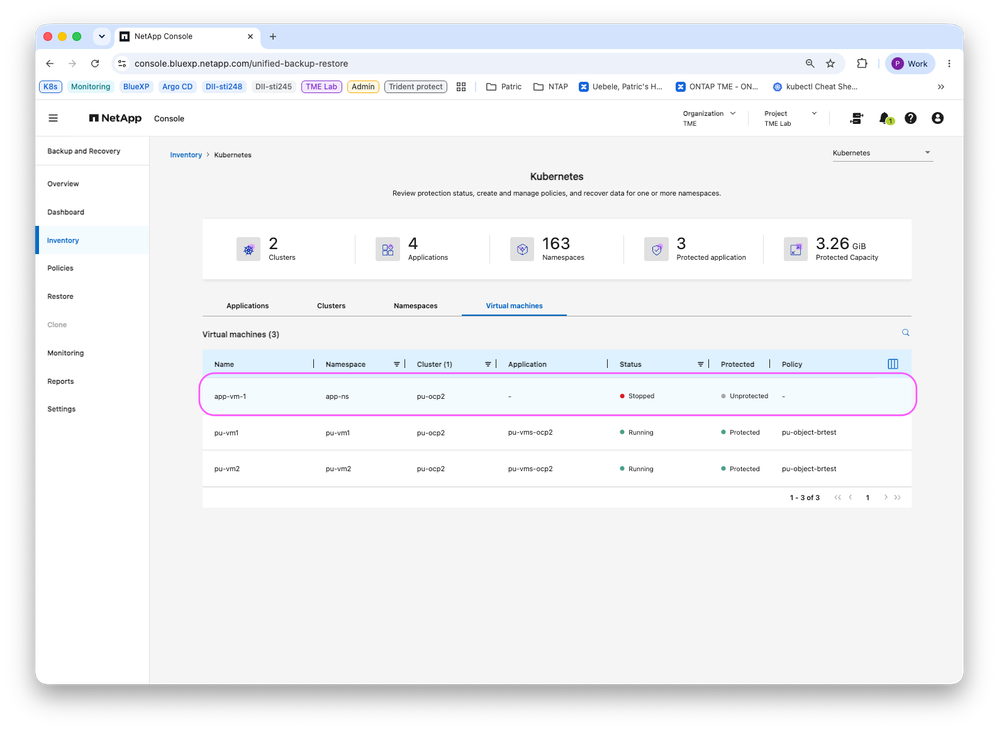Select the Virtual machines tab

(514, 306)
